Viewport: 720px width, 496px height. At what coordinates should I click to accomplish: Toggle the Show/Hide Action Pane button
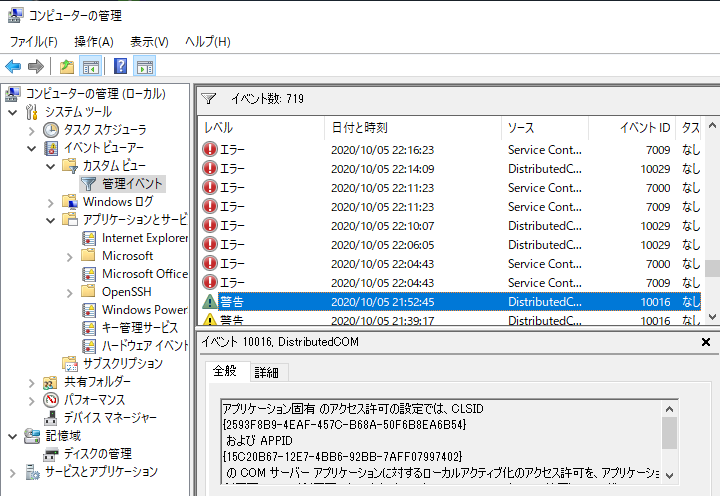(145, 67)
